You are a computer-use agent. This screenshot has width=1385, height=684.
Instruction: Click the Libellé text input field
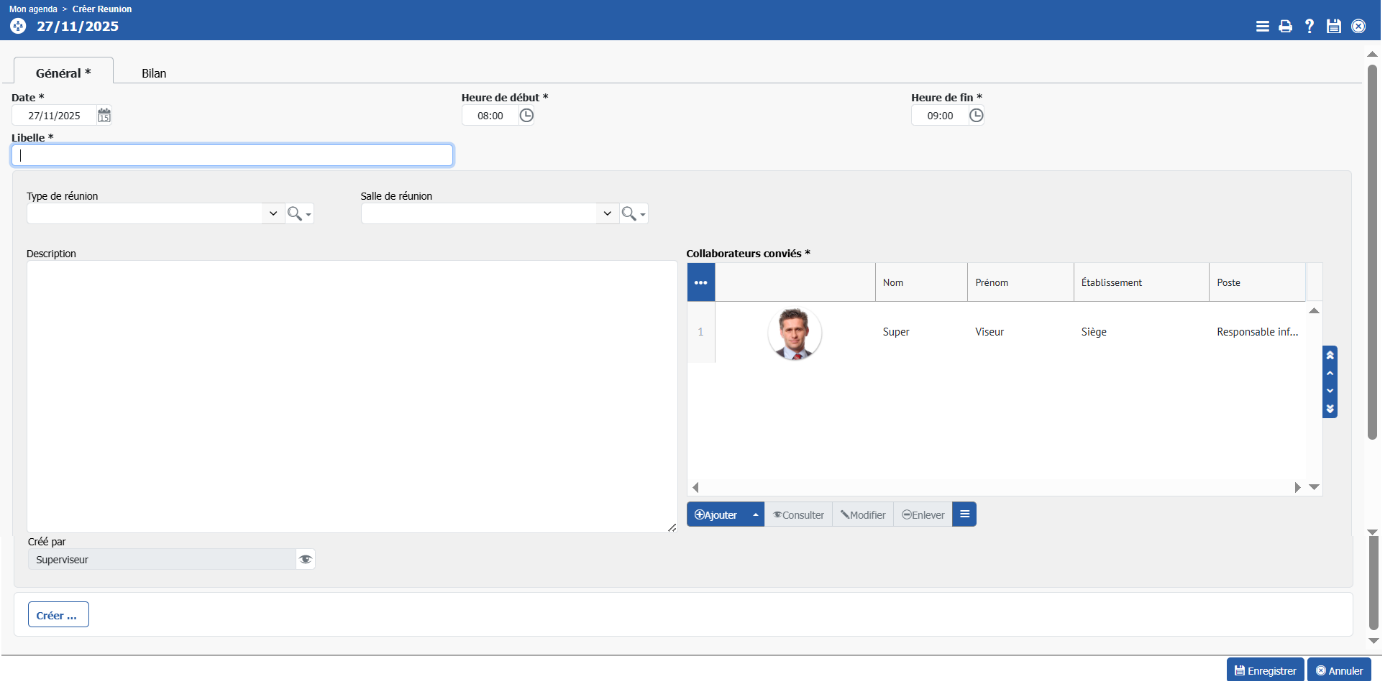(232, 156)
